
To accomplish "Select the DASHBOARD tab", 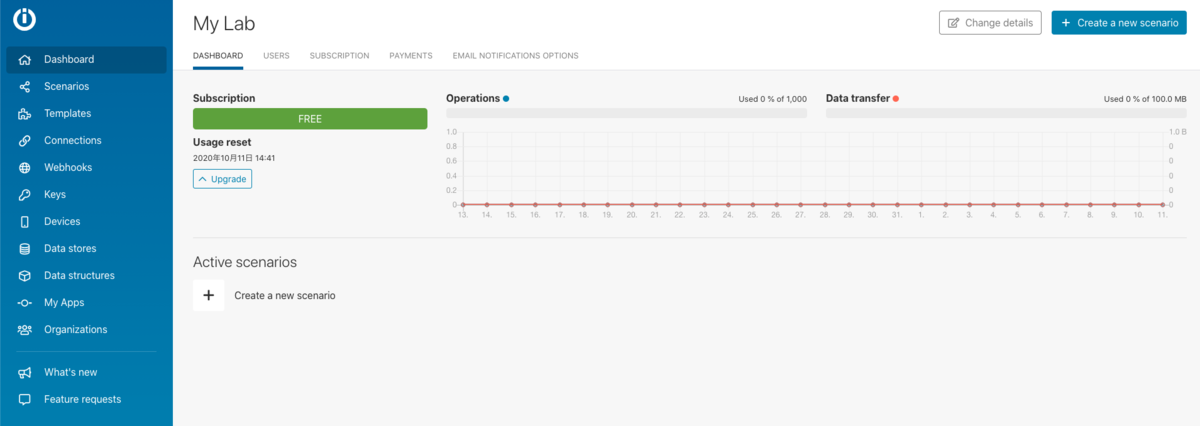I will [x=218, y=56].
